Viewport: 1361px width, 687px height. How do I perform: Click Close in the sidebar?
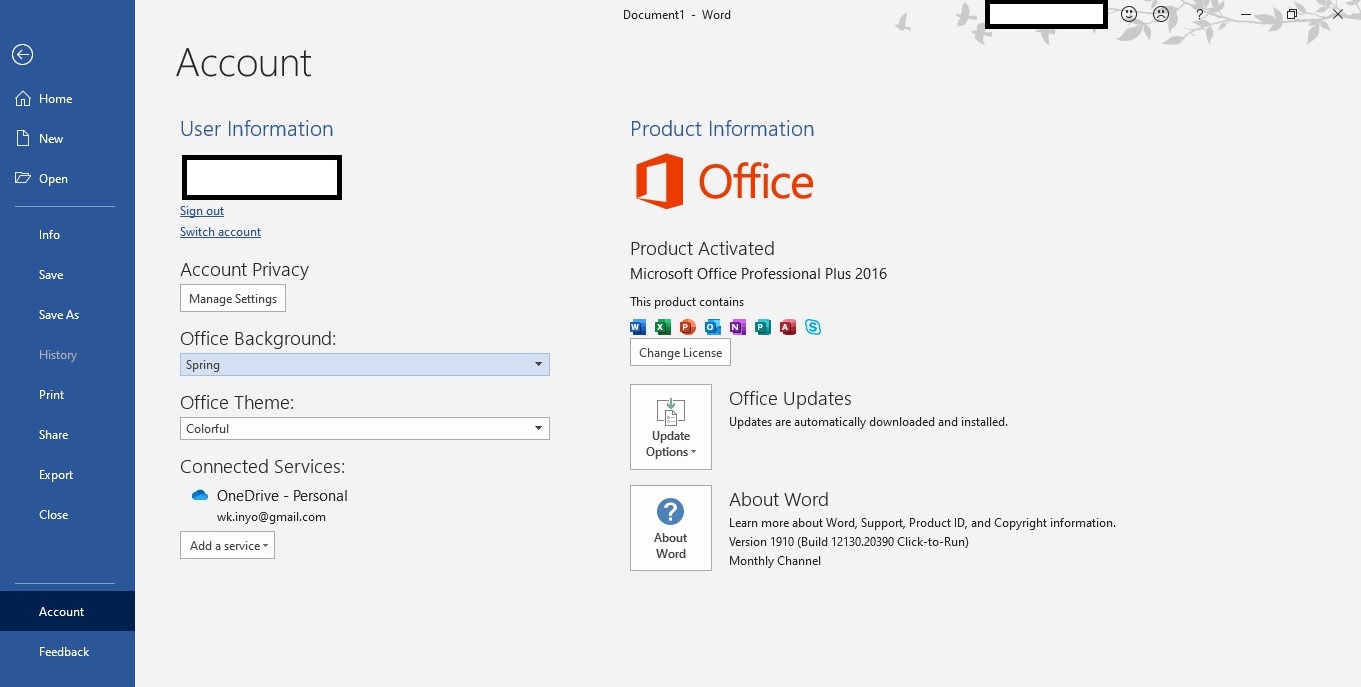(x=67, y=515)
